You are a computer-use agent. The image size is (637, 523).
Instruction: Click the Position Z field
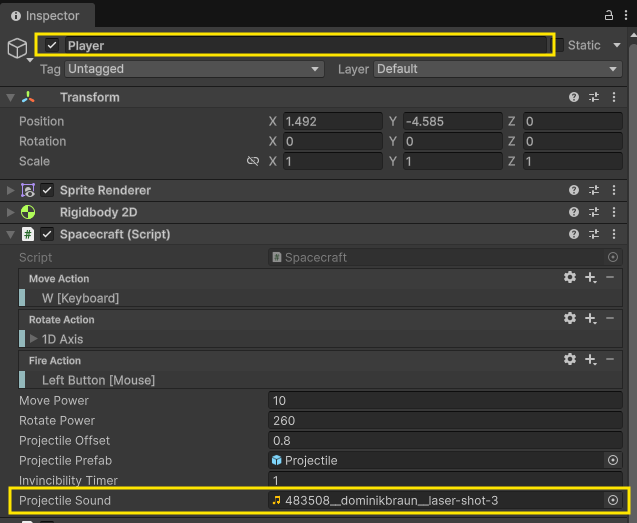[573, 122]
